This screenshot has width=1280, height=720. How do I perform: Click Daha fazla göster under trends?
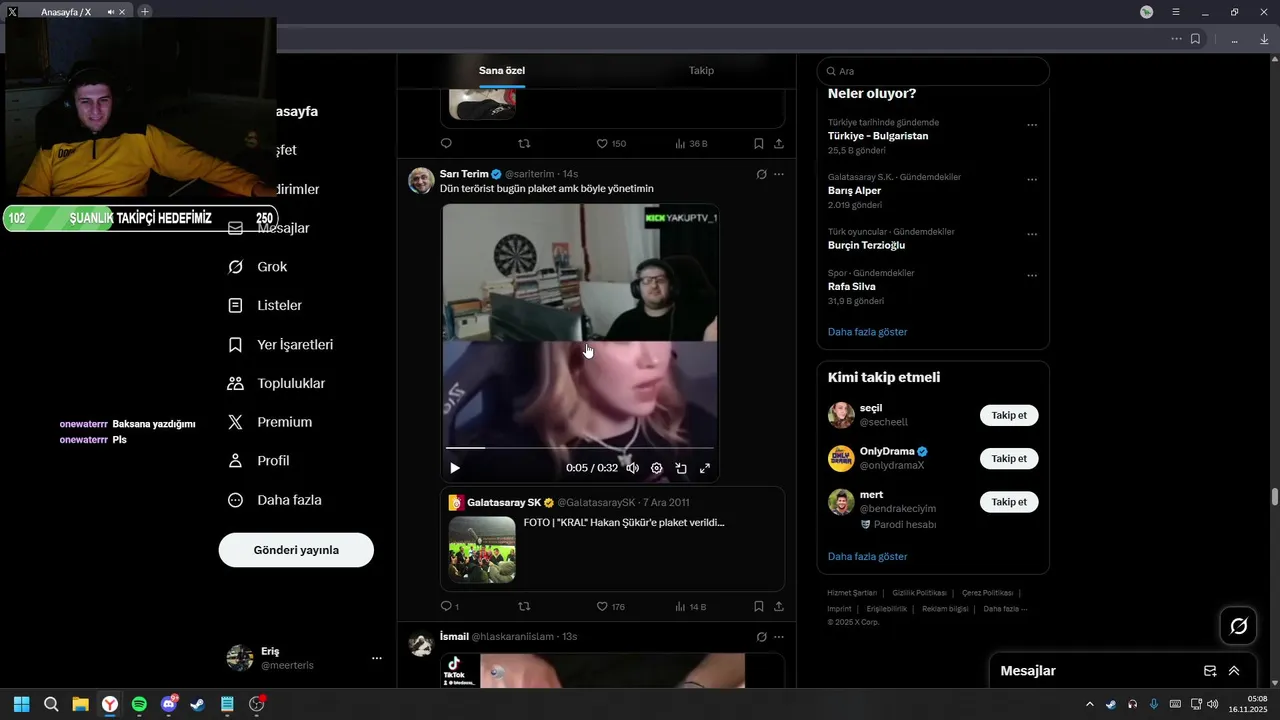pos(867,332)
